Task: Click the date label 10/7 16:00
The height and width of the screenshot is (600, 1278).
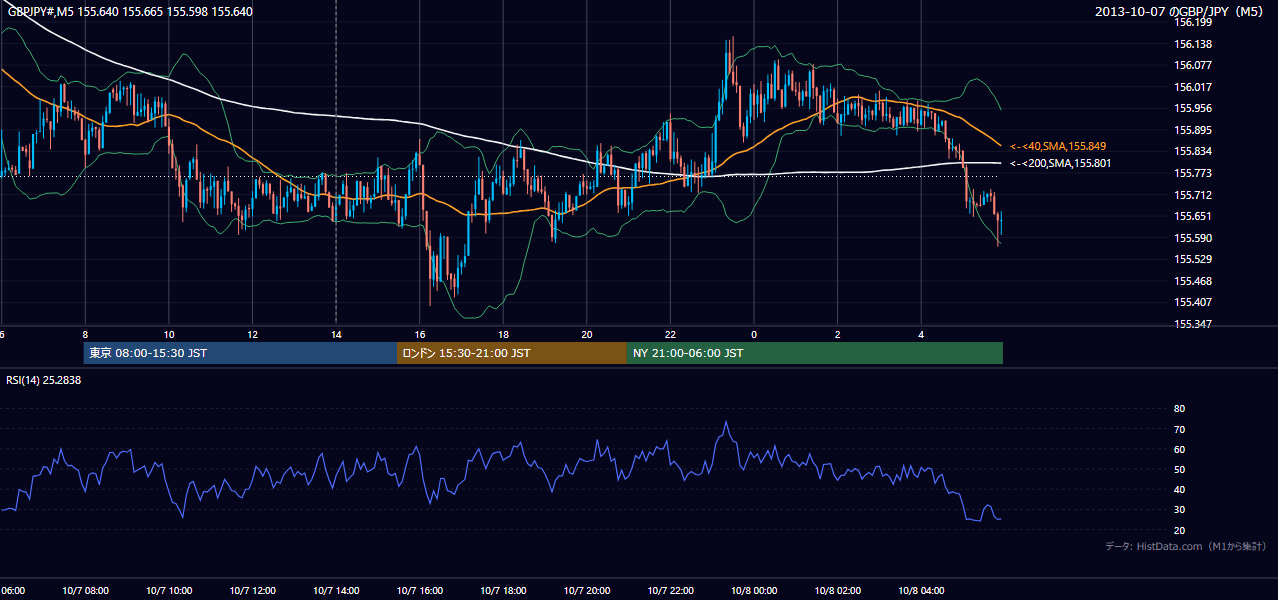Action: pos(420,591)
